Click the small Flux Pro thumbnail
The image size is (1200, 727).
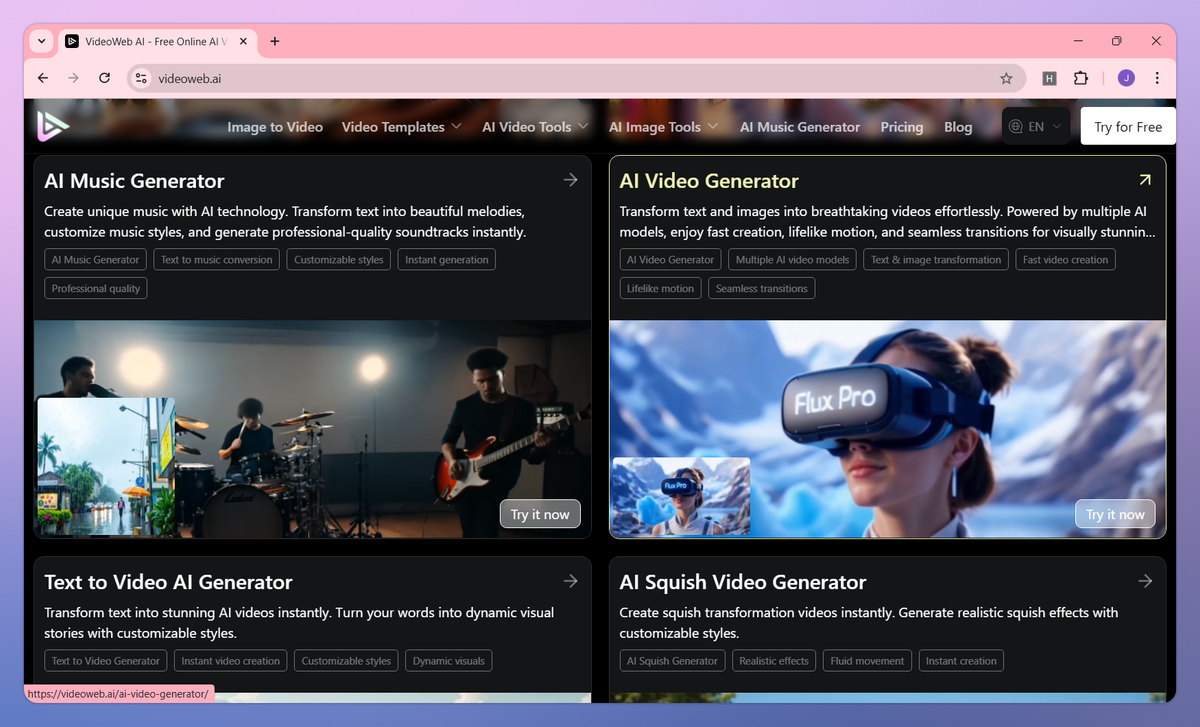681,497
